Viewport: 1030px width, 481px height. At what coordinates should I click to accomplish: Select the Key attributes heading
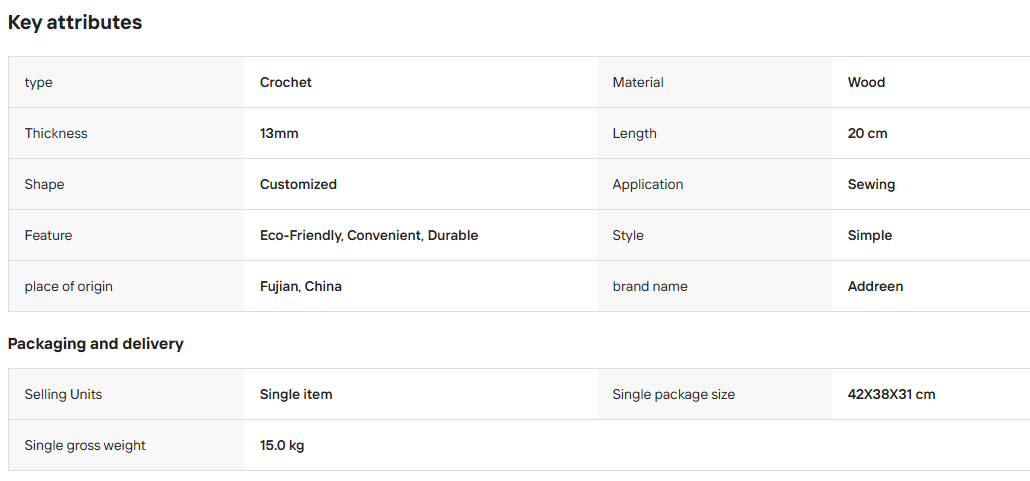point(75,22)
